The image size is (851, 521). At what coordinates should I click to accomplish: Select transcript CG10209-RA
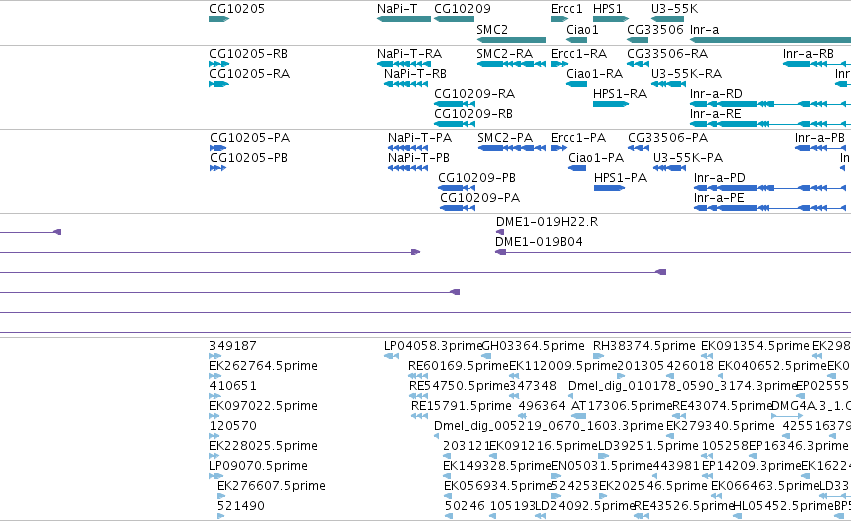tap(454, 104)
